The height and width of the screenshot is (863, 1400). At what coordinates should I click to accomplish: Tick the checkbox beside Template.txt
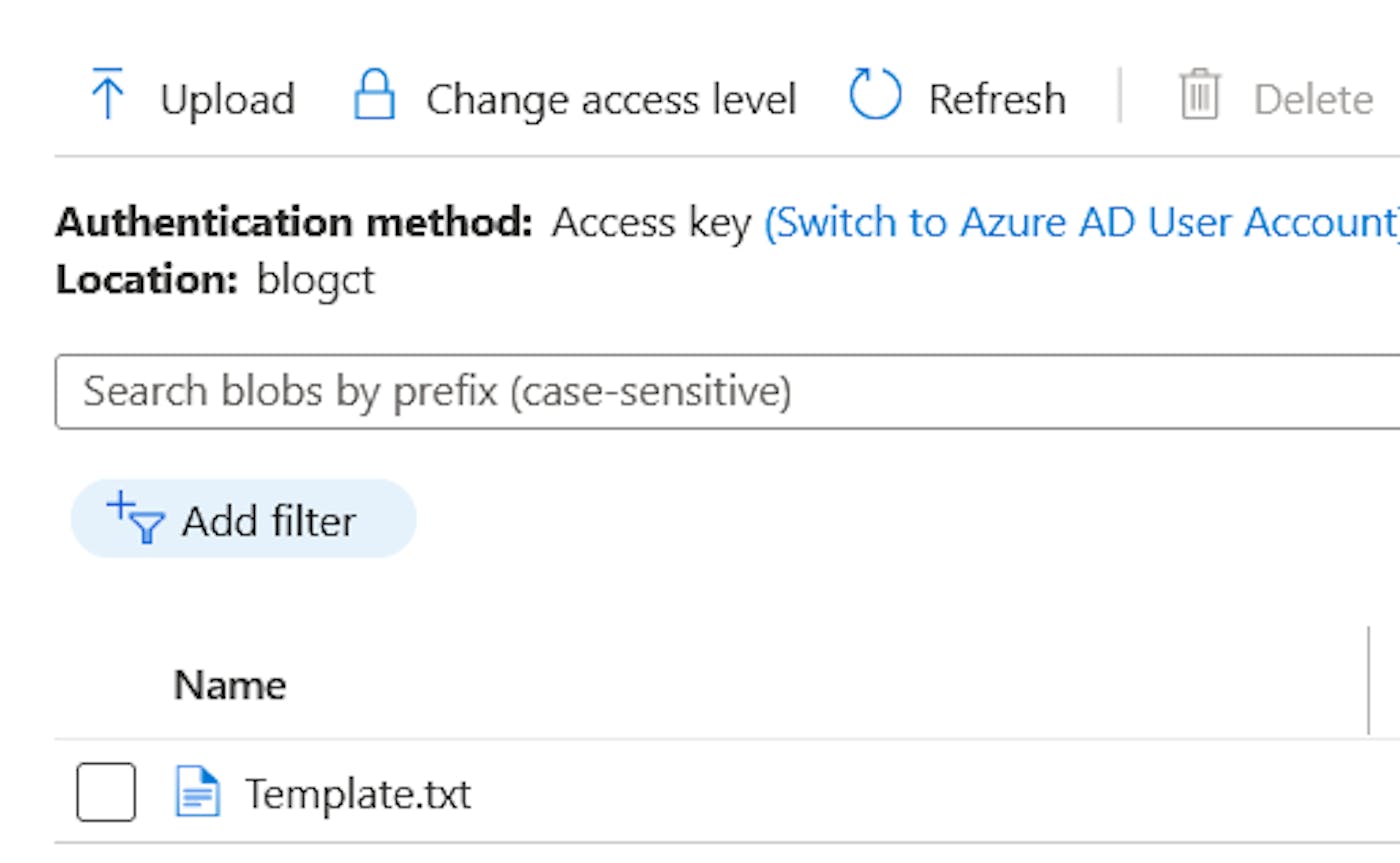[106, 792]
